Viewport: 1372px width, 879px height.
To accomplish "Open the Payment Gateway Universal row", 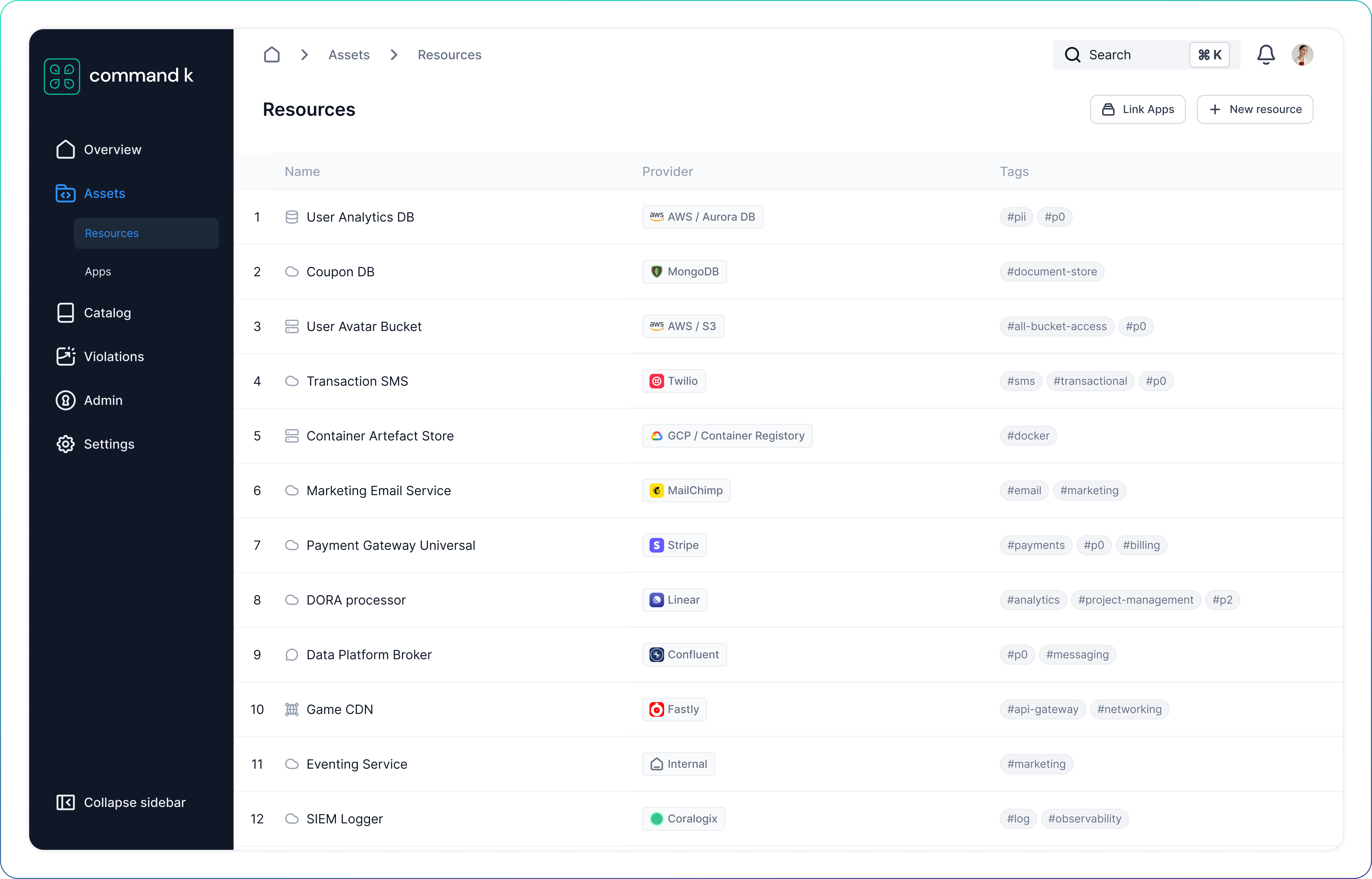I will [x=788, y=545].
